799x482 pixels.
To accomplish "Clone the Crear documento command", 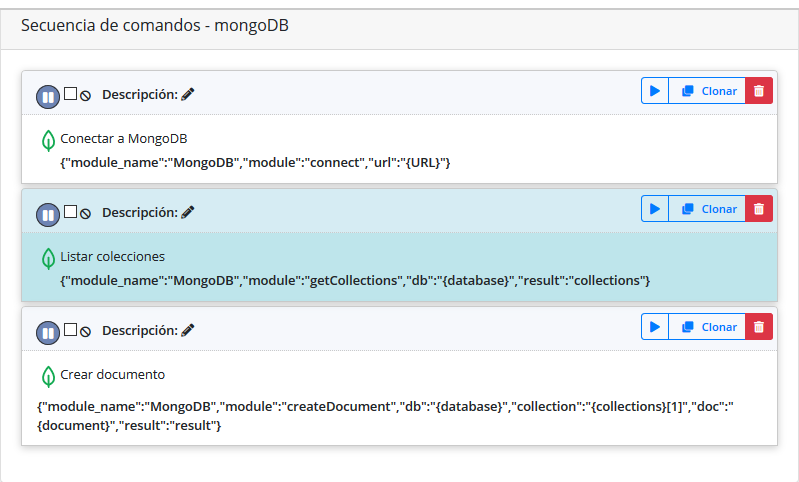I will [x=707, y=327].
